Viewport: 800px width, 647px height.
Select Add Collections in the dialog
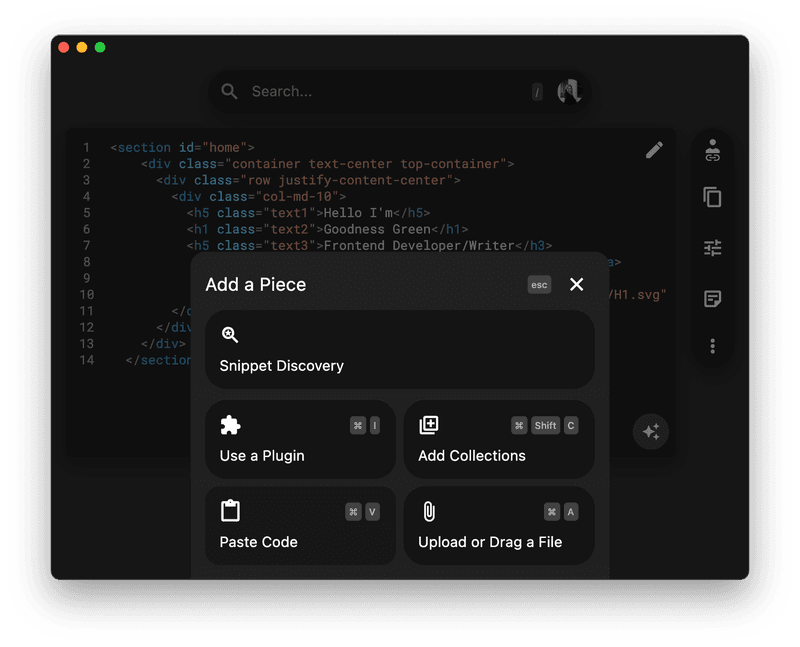[x=498, y=440]
